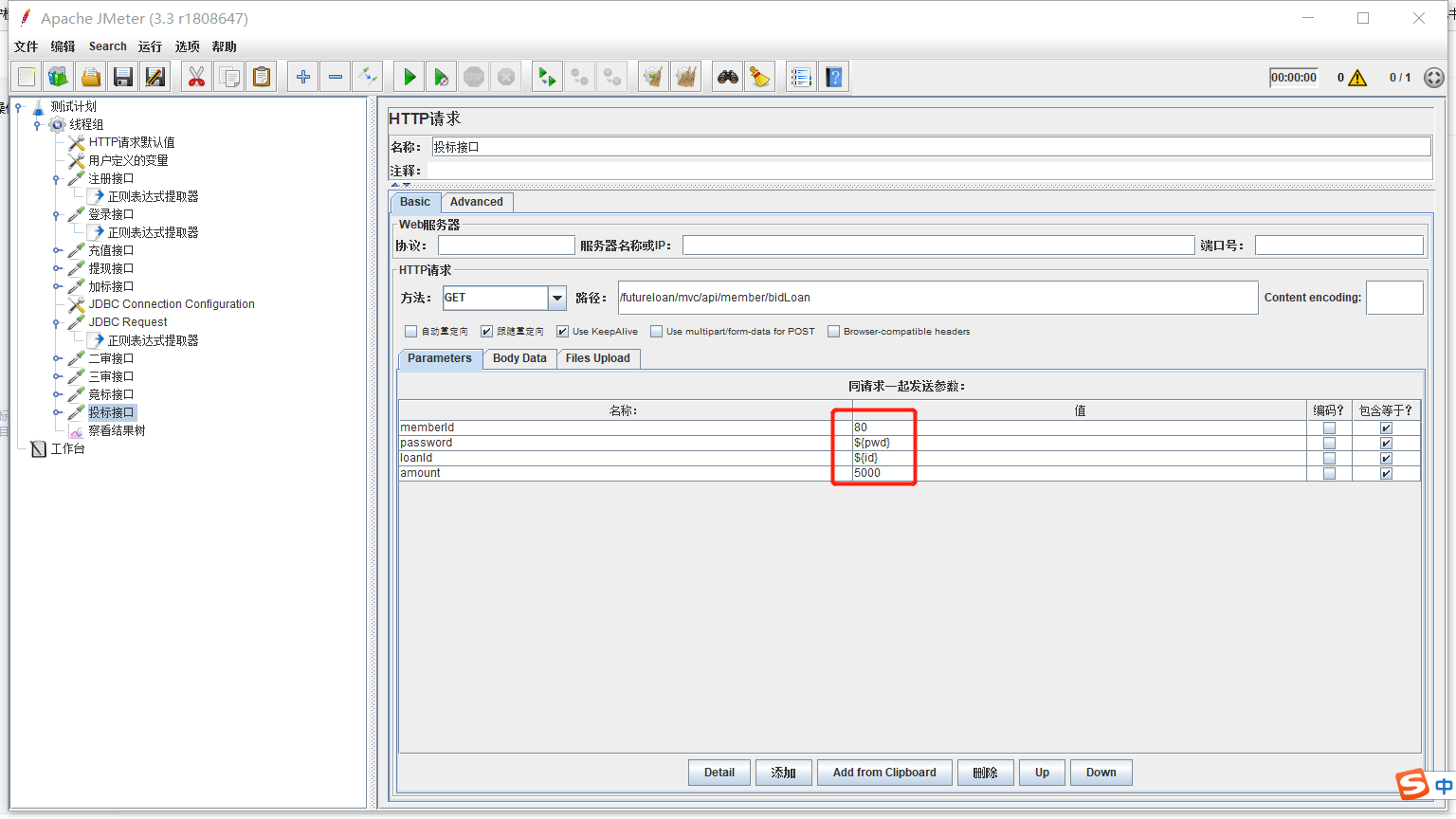Click the 添加 button
The width and height of the screenshot is (1456, 819).
point(783,773)
